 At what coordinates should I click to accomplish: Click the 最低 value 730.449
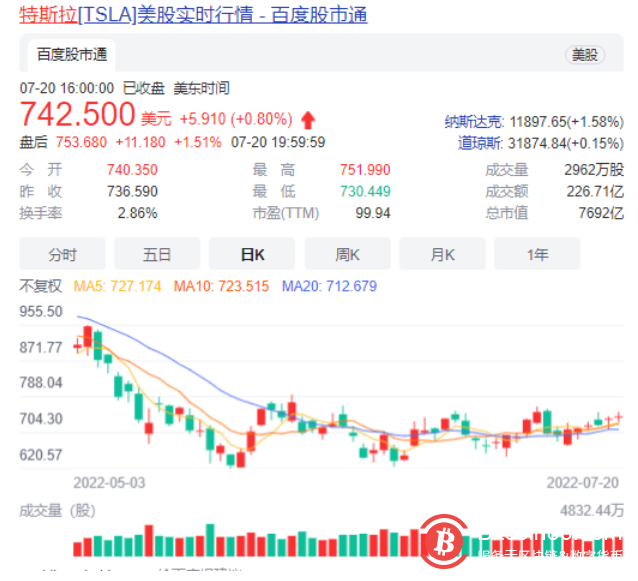[365, 191]
